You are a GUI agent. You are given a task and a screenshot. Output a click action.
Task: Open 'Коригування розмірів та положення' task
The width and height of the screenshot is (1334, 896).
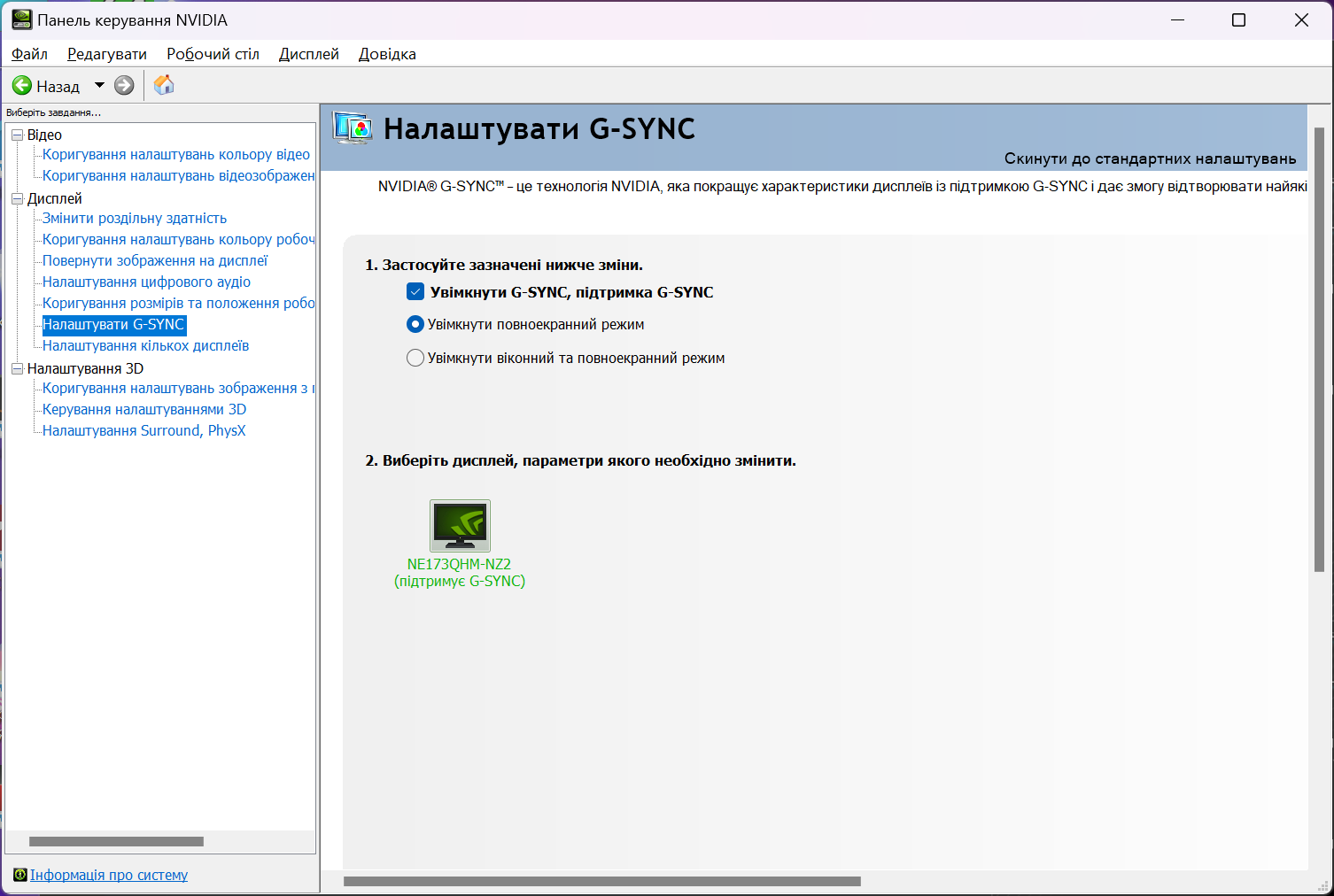point(179,303)
